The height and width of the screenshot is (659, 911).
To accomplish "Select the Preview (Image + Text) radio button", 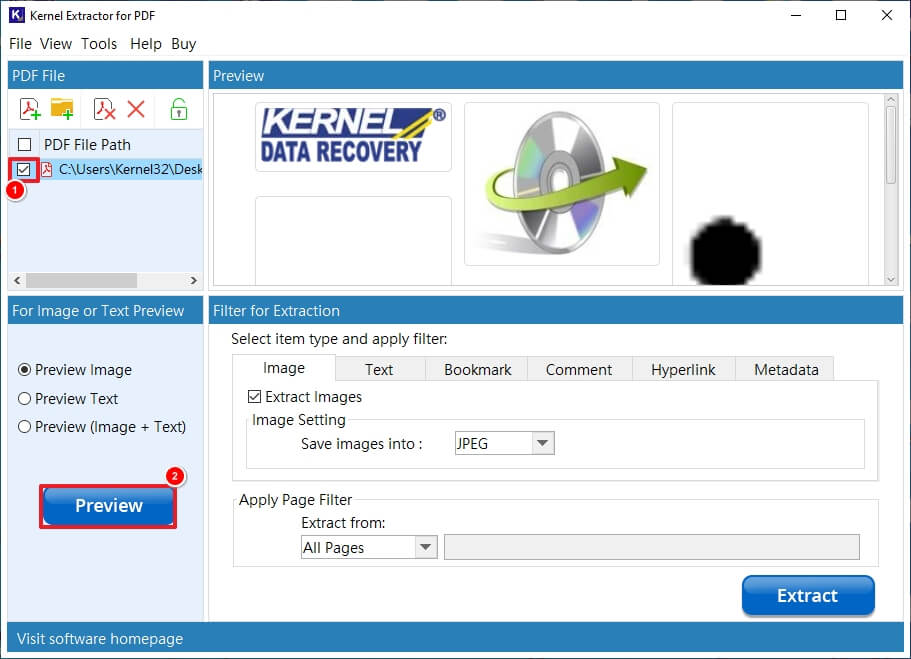I will 24,427.
